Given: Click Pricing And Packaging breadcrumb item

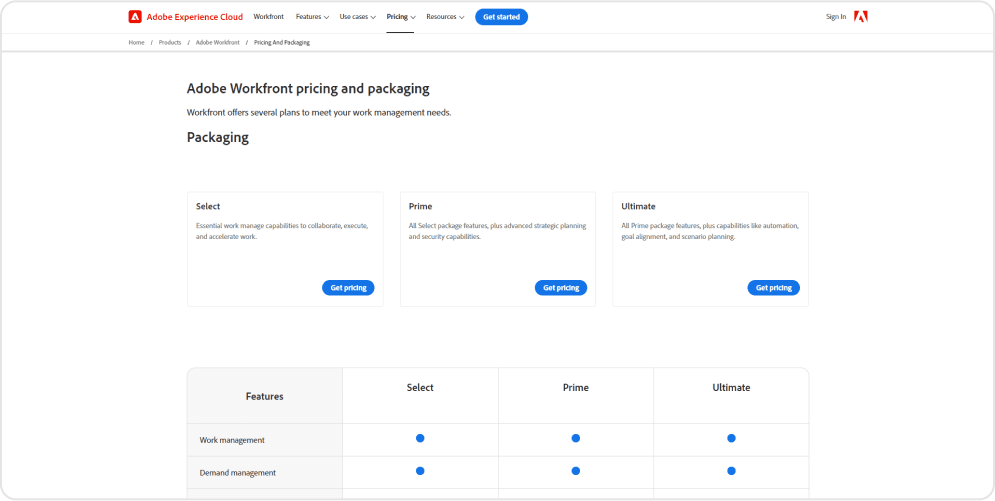Looking at the screenshot, I should [x=282, y=42].
